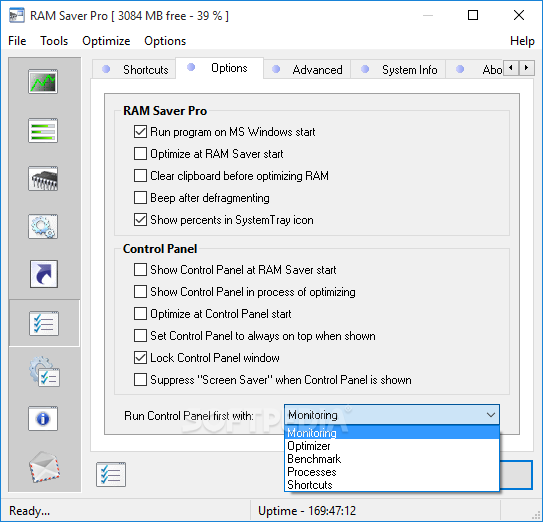Click the RAM Saver Pro title bar icon
Viewport: 543px width, 522px height.
(16, 16)
